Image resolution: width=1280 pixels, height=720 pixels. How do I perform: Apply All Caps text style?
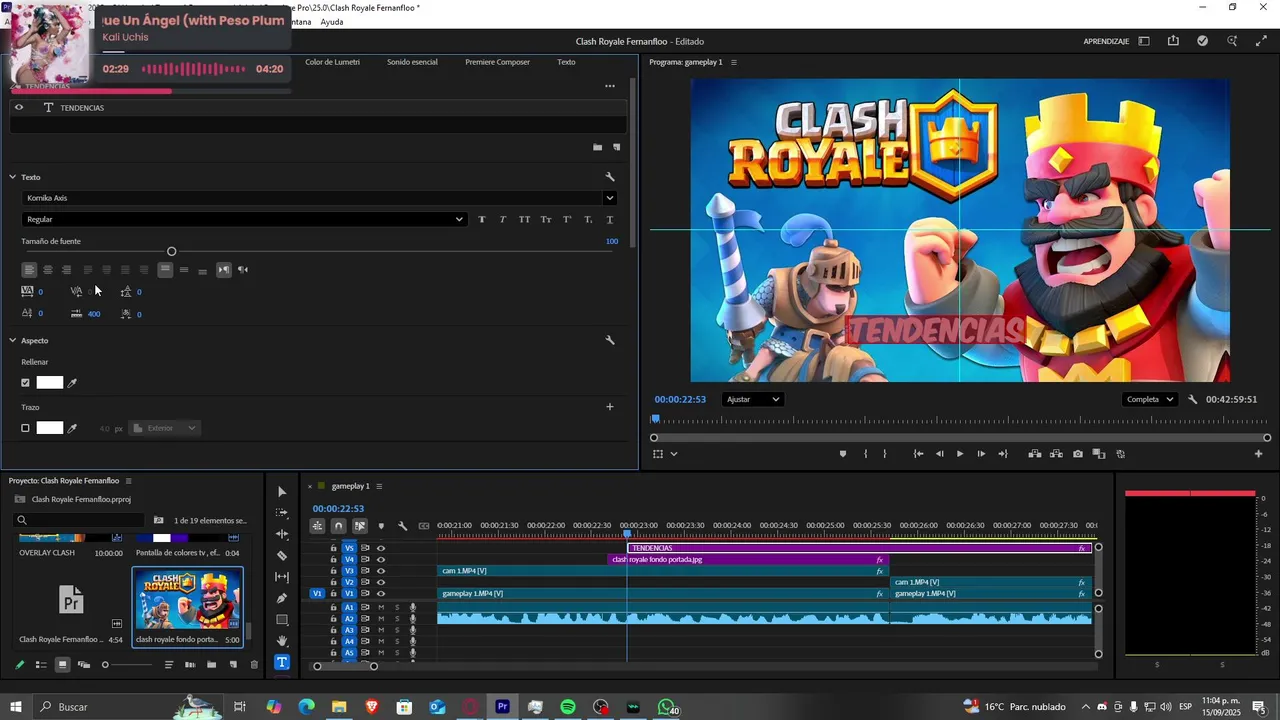524,219
